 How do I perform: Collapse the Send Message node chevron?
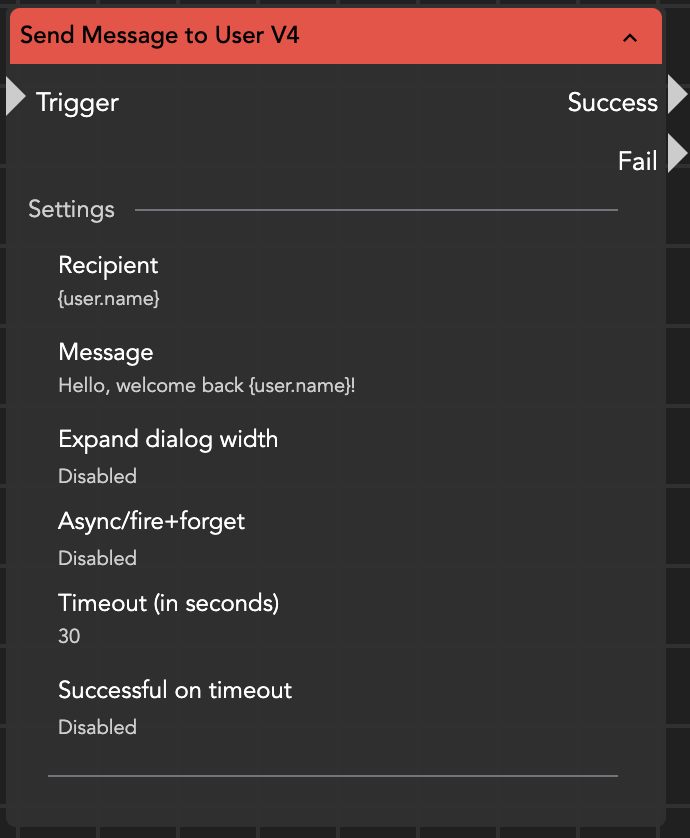[x=630, y=38]
